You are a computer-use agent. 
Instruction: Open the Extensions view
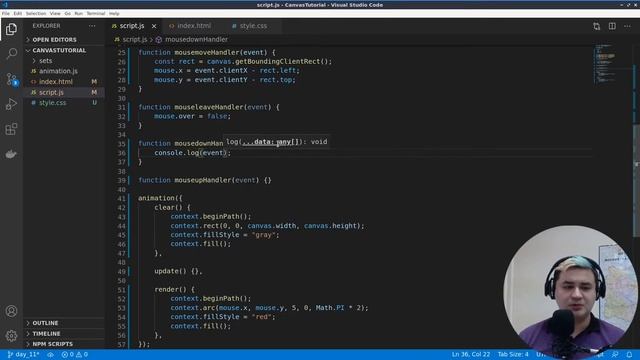tap(11, 129)
